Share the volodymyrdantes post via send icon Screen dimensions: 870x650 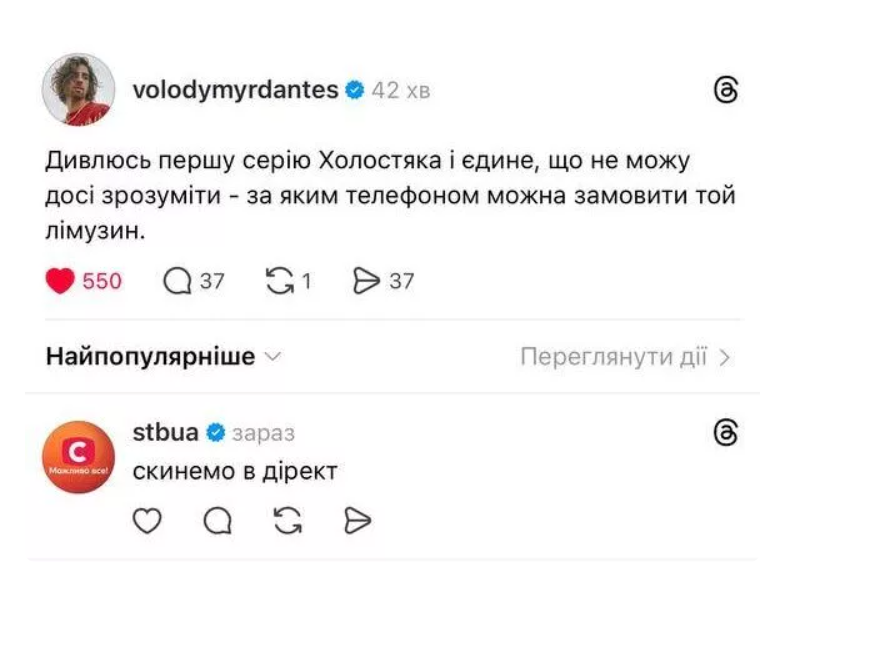[368, 281]
